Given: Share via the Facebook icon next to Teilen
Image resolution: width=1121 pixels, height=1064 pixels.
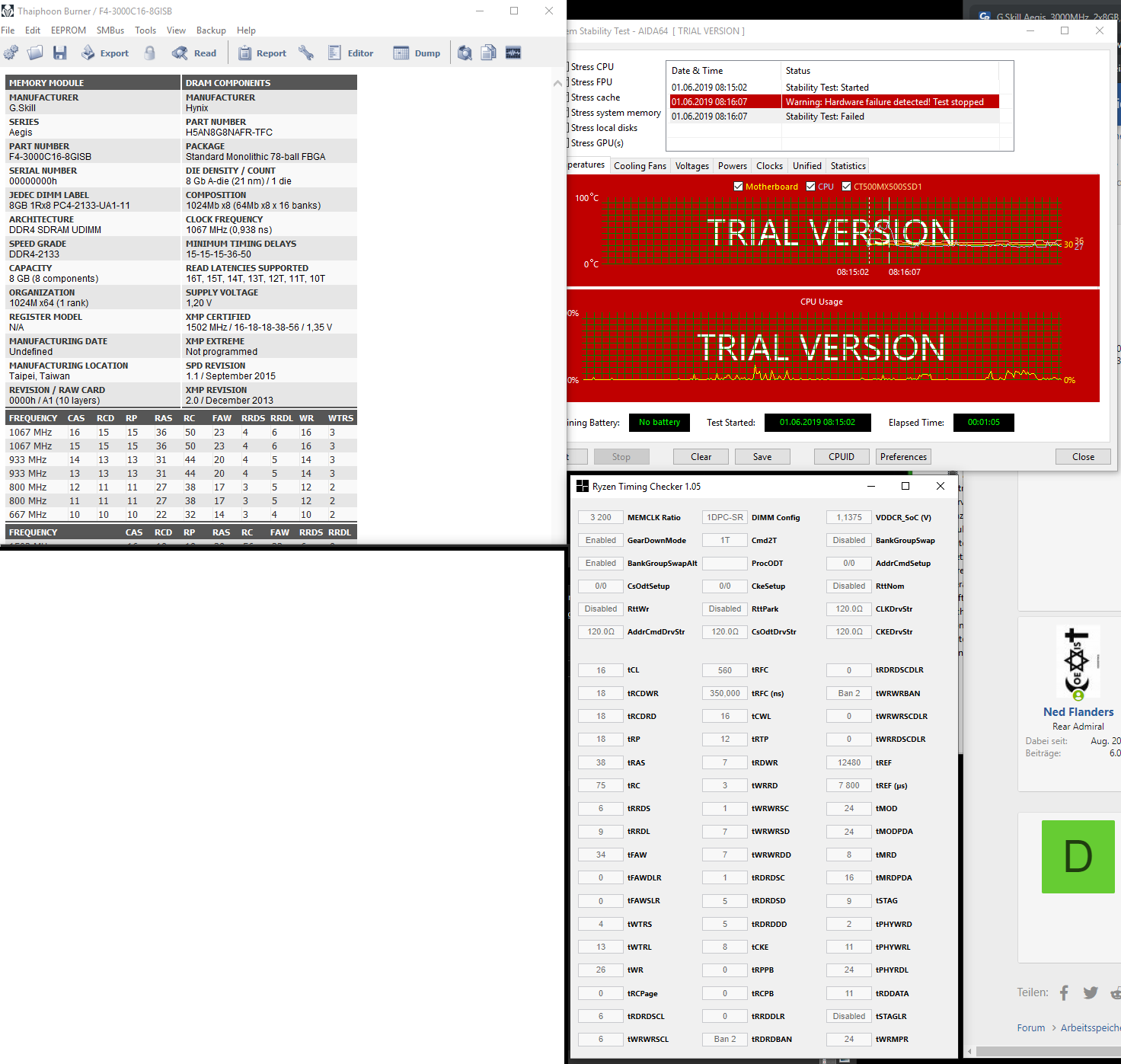Looking at the screenshot, I should tap(1065, 992).
